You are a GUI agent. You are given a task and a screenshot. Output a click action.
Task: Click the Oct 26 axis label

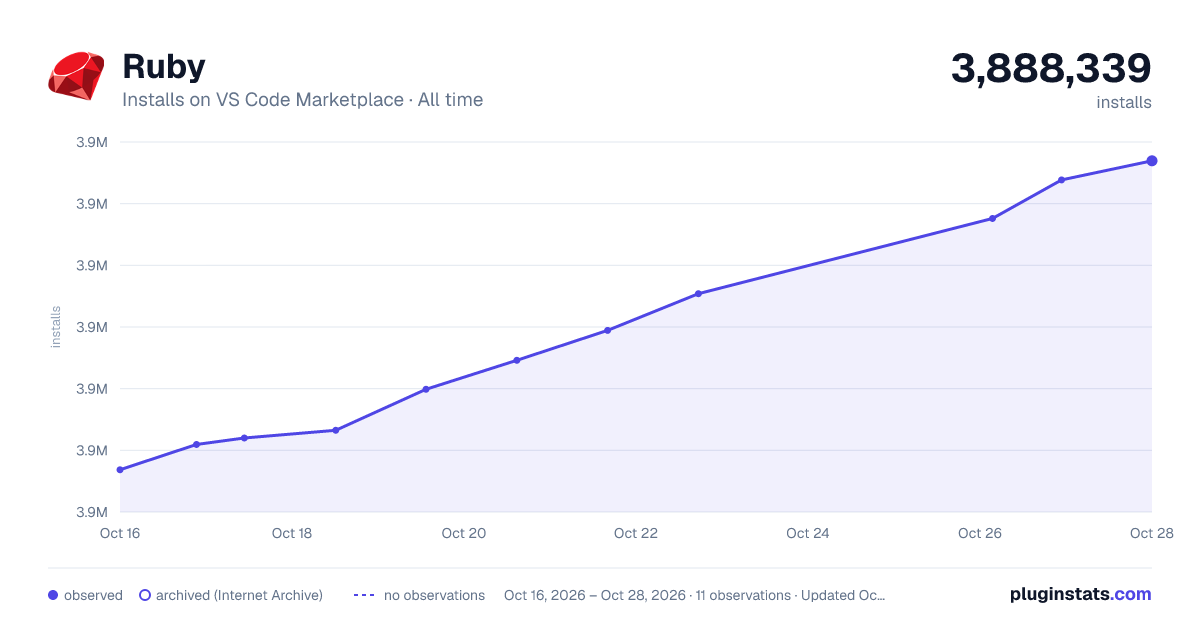tap(980, 533)
